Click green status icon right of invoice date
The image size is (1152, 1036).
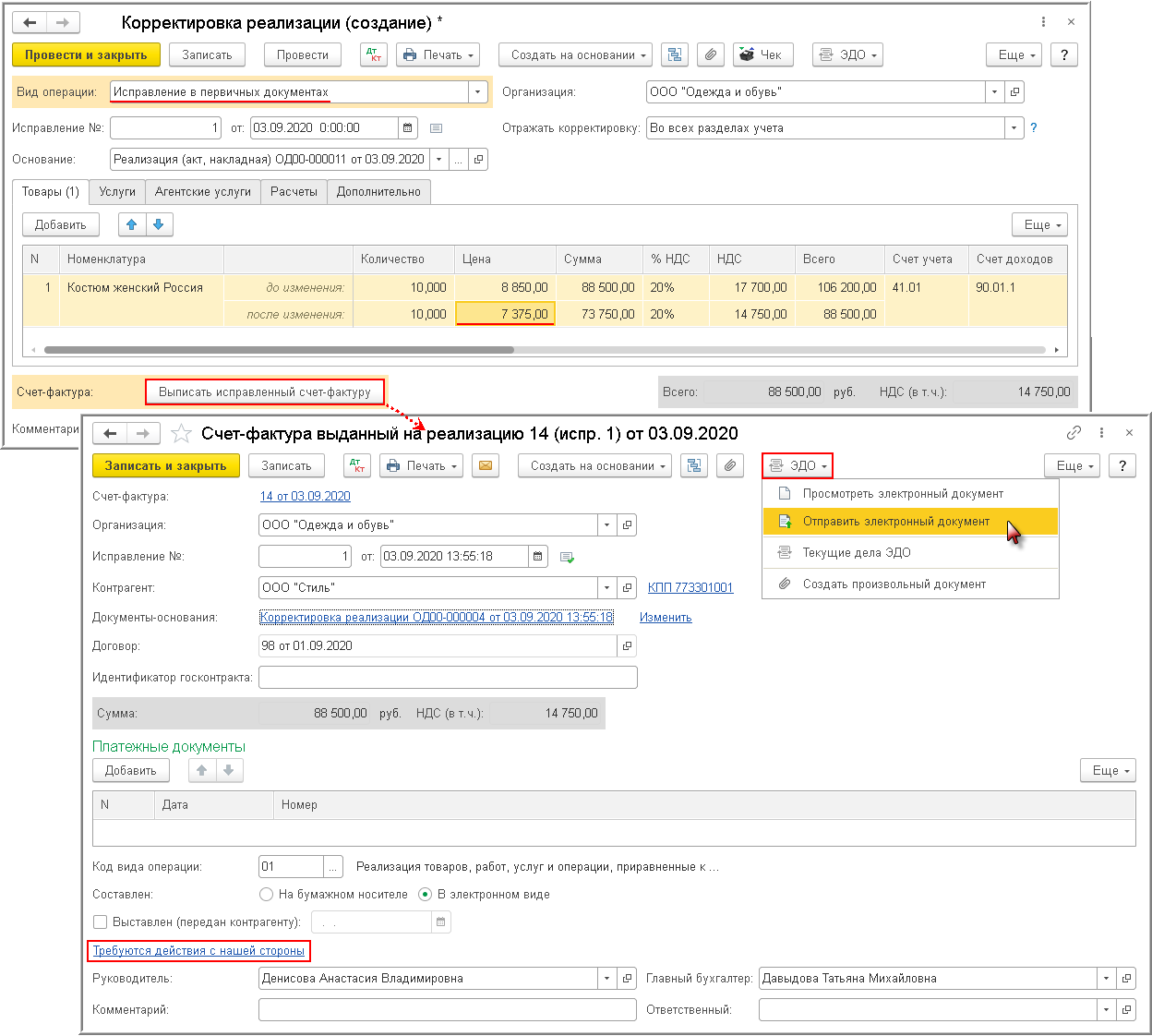tap(567, 557)
